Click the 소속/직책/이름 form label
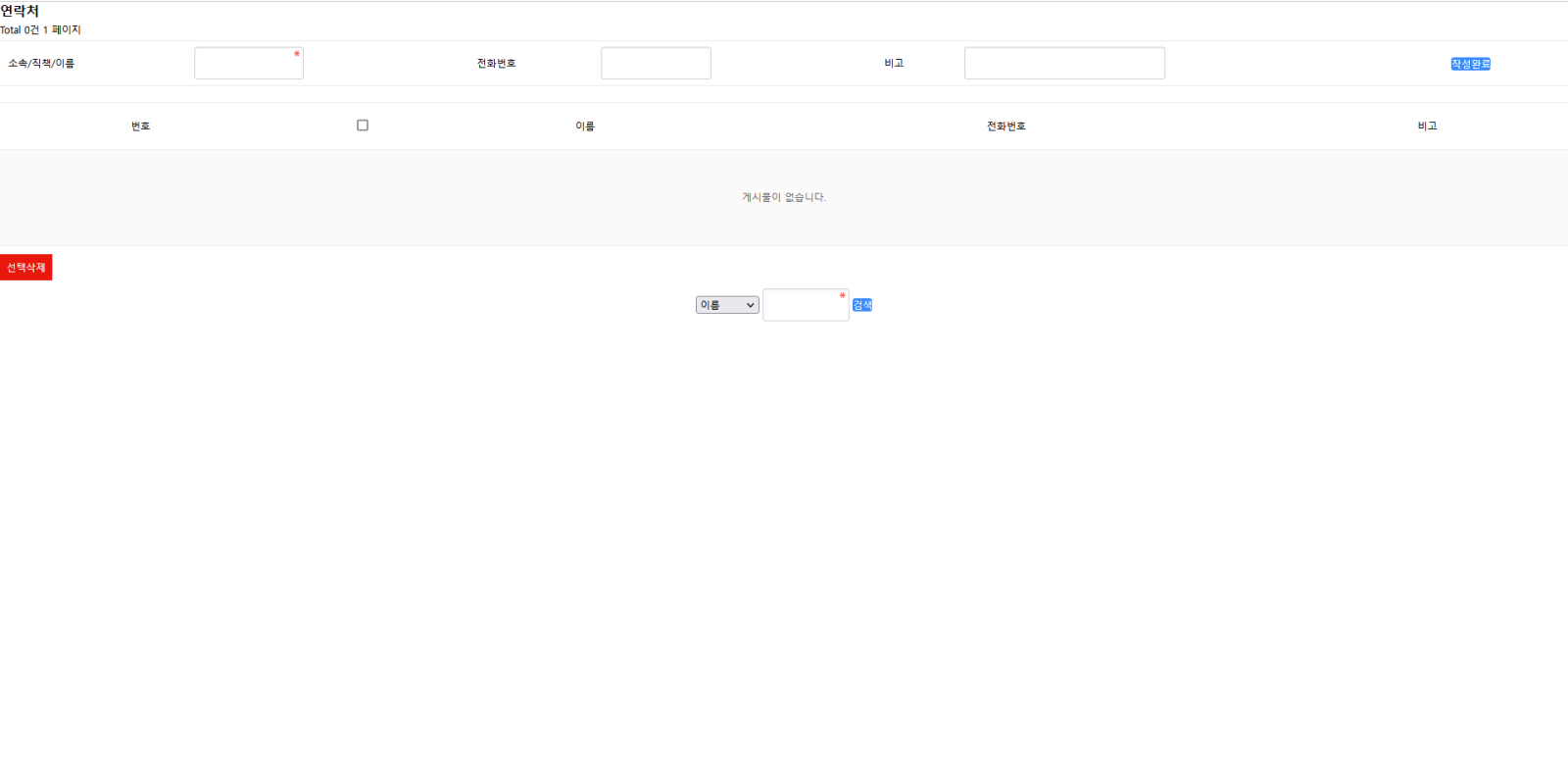The image size is (1568, 759). [x=41, y=64]
